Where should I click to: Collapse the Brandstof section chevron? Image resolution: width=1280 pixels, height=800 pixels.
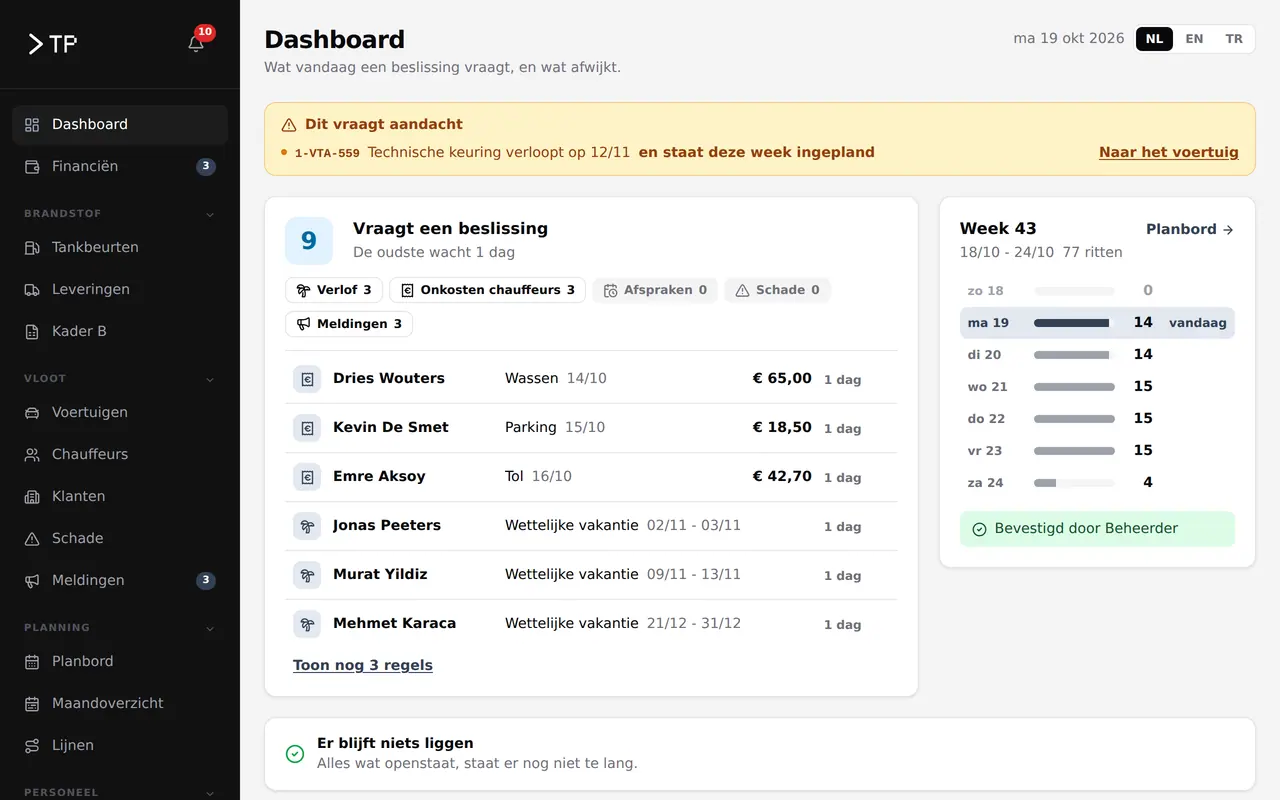click(210, 214)
